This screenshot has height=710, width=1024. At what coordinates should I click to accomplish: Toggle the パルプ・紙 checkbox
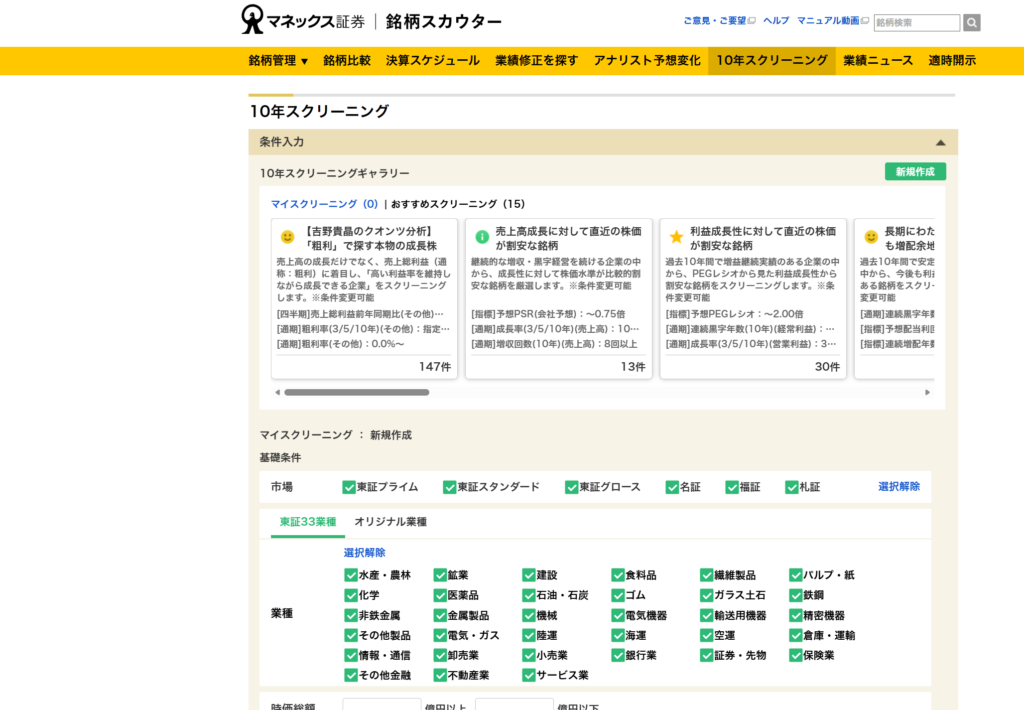click(x=795, y=575)
